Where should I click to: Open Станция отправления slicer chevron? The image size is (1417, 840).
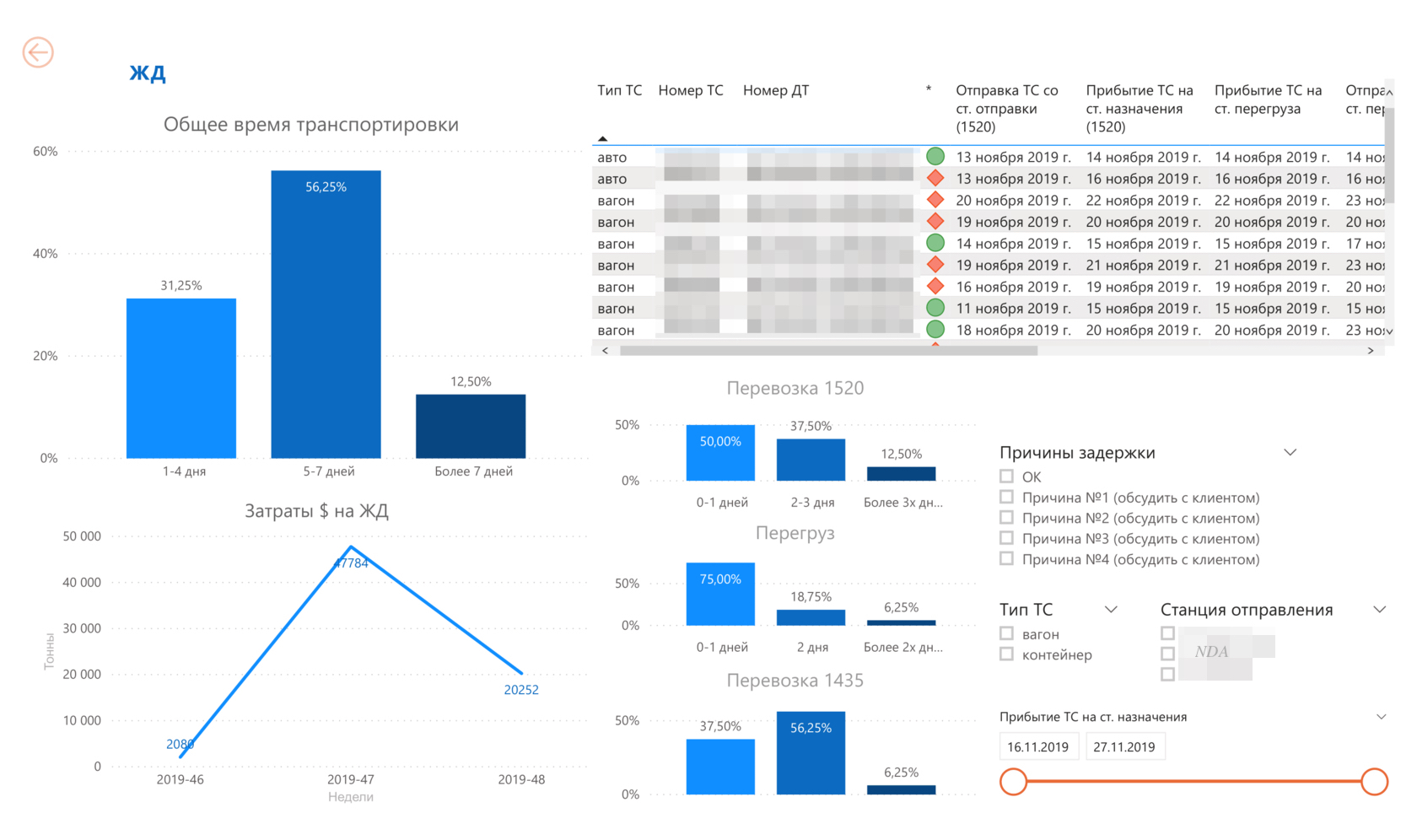[x=1380, y=609]
